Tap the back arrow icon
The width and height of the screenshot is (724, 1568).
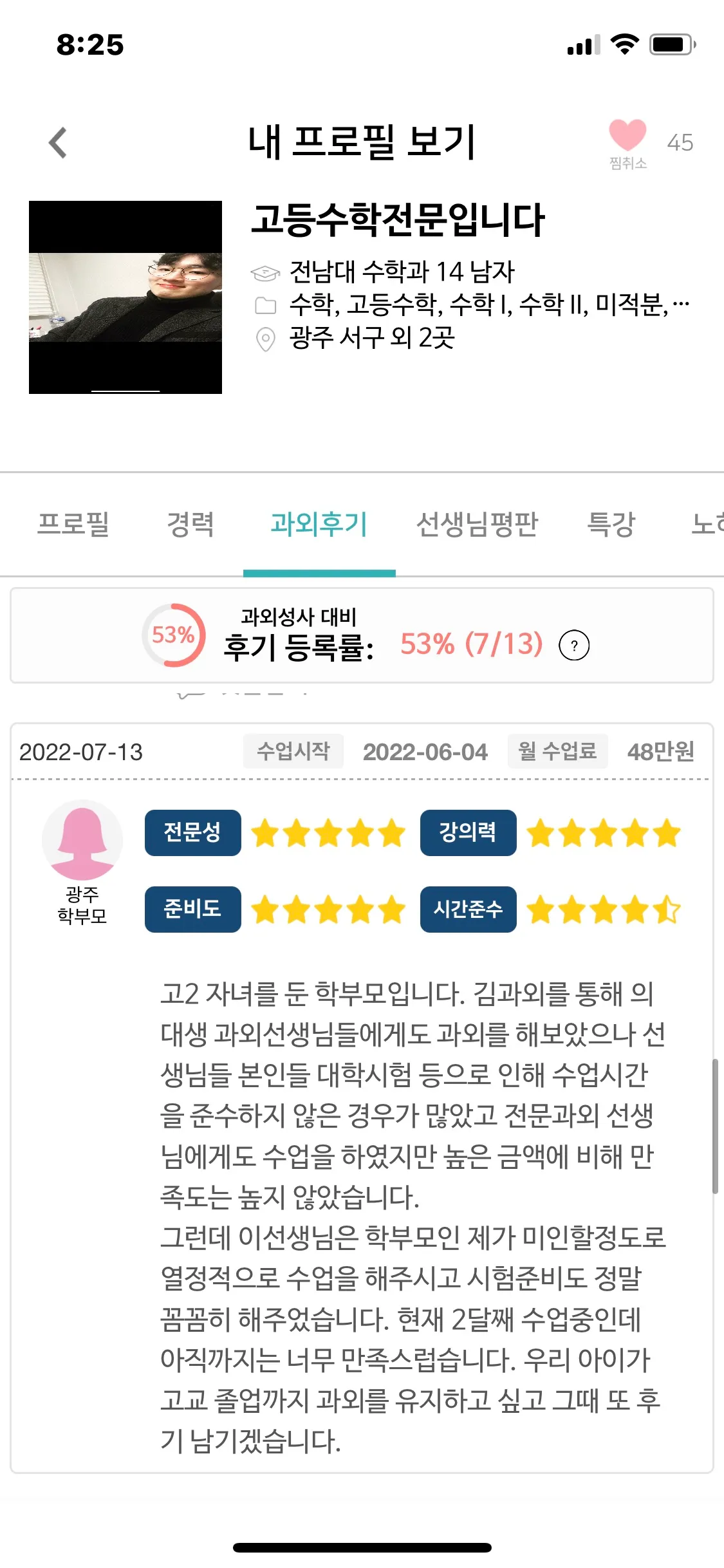58,142
